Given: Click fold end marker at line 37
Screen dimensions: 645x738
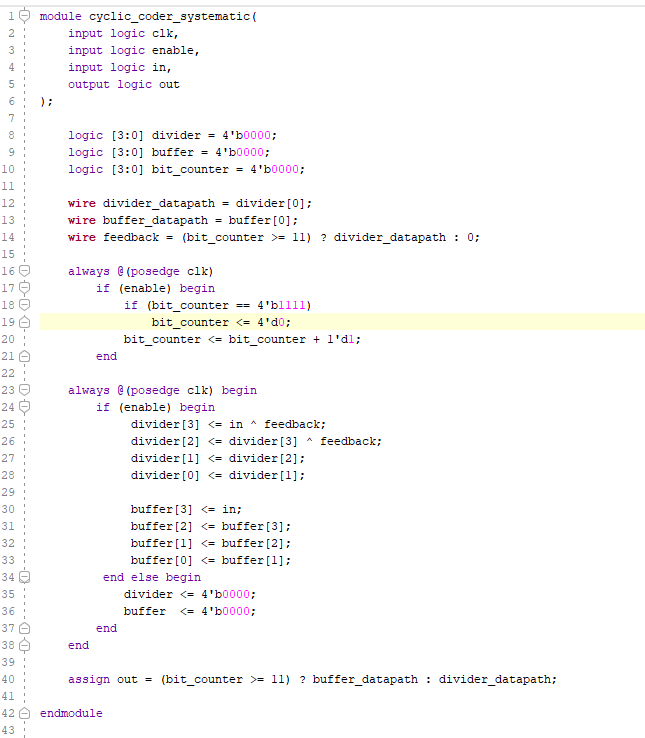Looking at the screenshot, I should (24, 628).
